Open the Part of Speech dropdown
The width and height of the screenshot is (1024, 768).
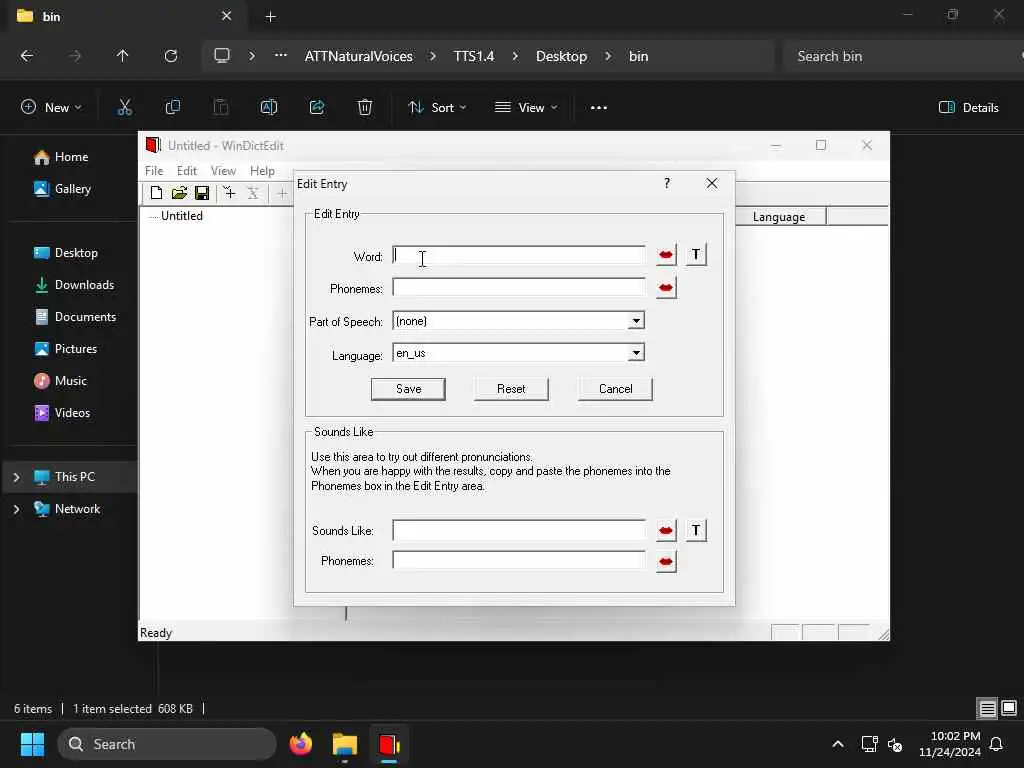(x=636, y=321)
